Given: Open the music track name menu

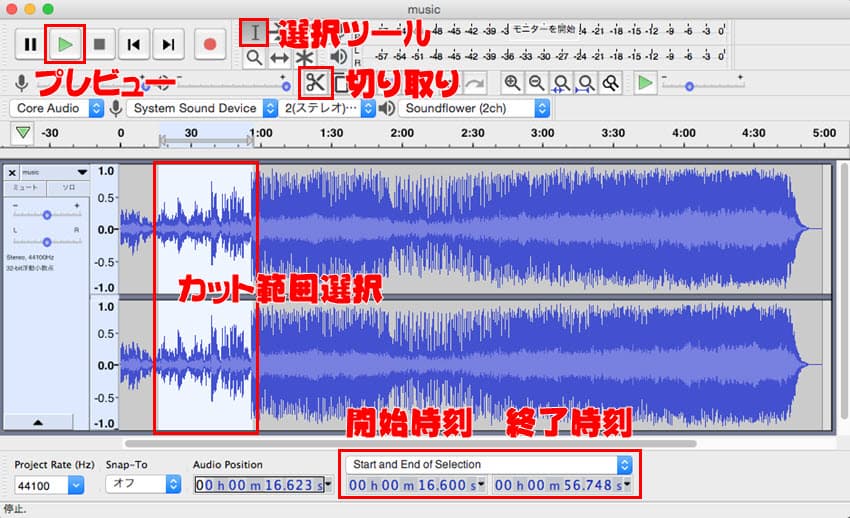Looking at the screenshot, I should [54, 172].
